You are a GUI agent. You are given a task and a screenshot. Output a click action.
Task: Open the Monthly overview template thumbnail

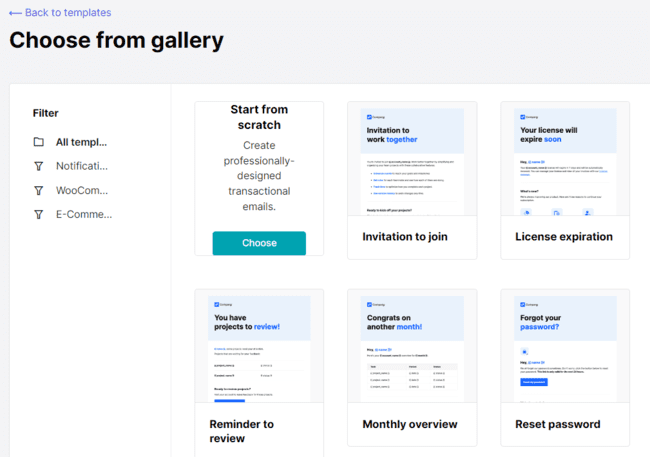[412, 346]
